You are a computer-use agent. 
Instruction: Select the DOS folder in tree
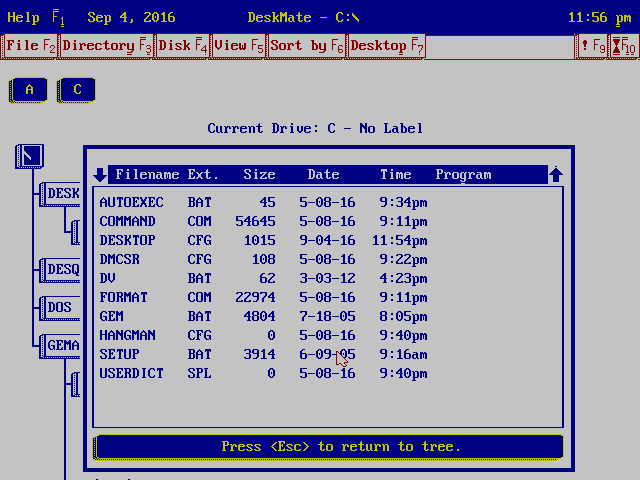pos(60,308)
